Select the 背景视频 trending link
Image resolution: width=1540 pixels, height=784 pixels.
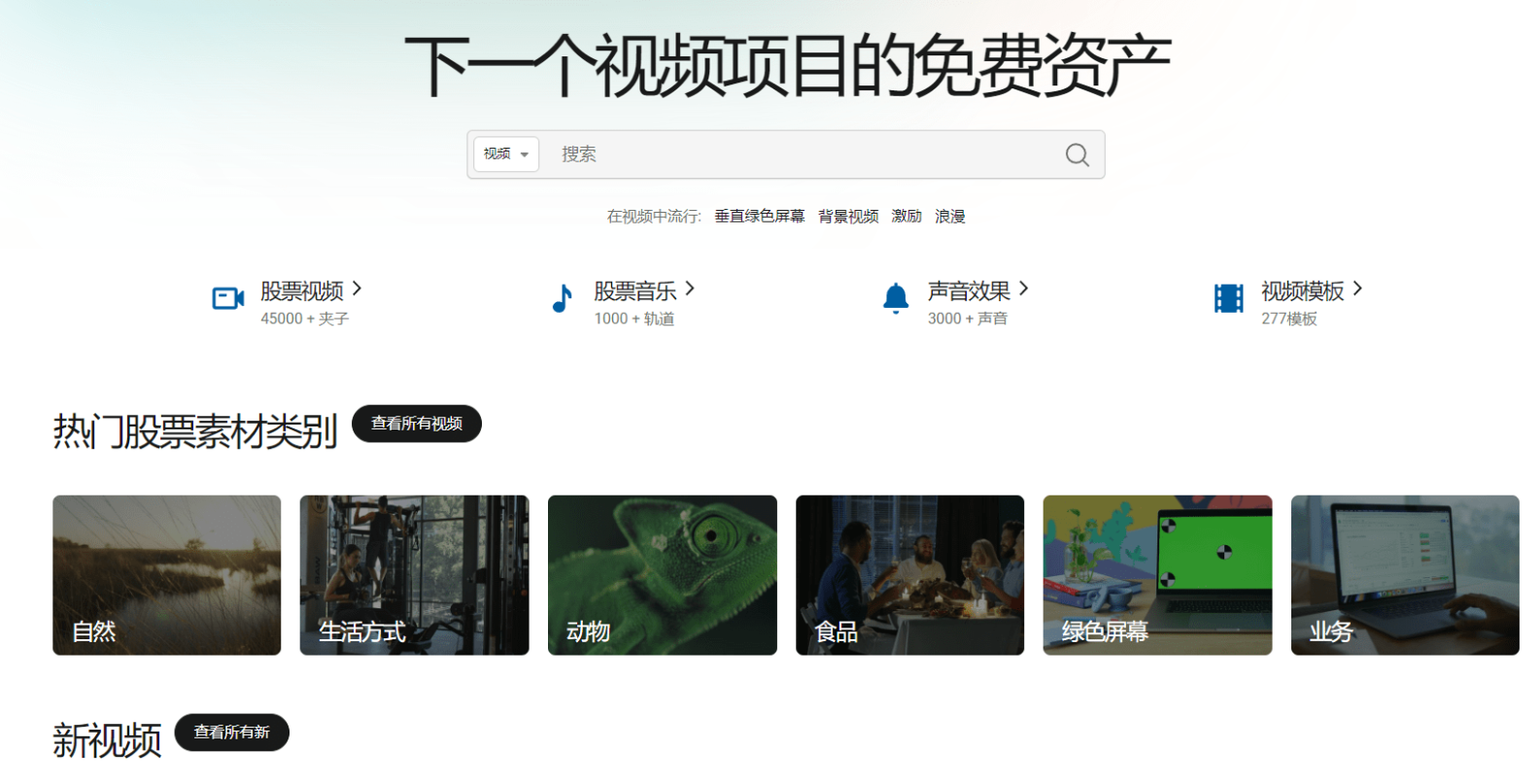point(848,217)
